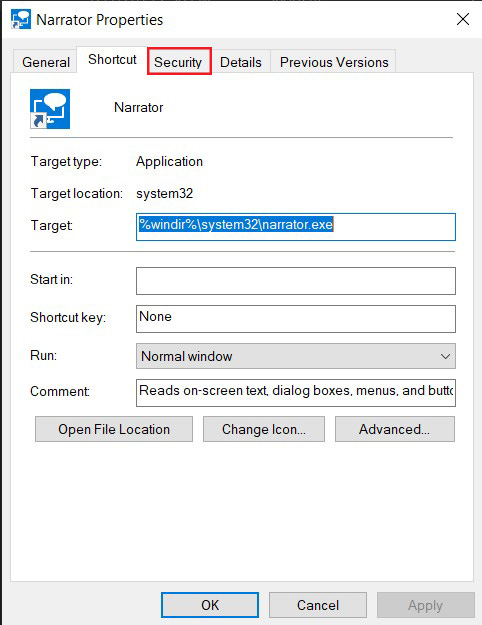Screen dimensions: 482x625
Task: Confirm with the OK button
Action: coord(210,605)
